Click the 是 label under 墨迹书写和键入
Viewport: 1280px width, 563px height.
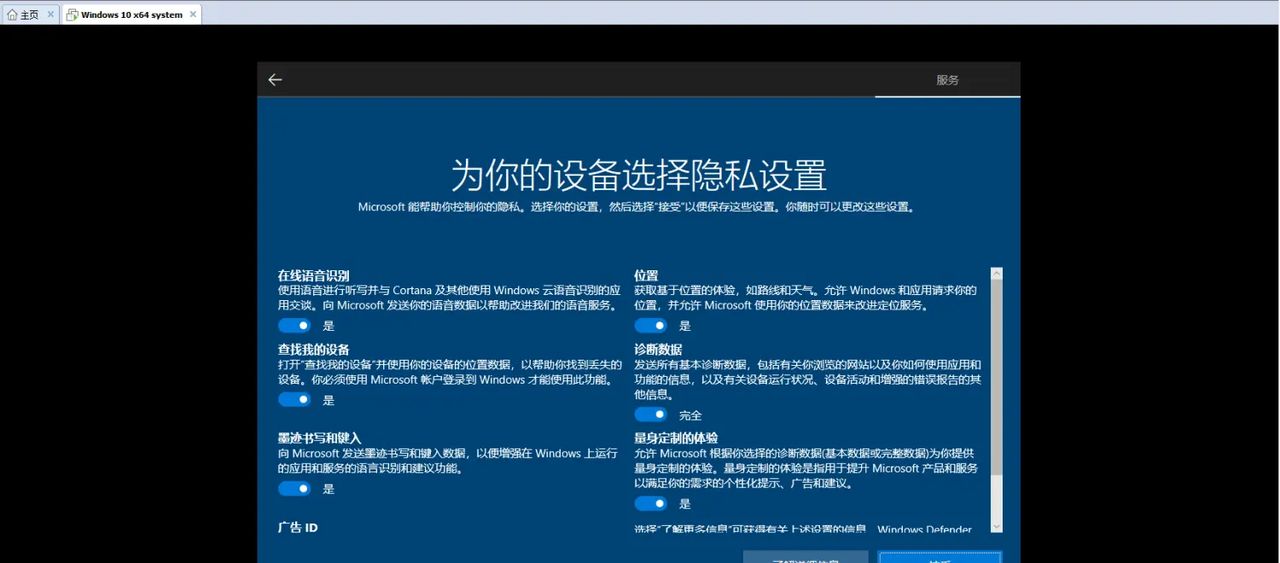click(328, 489)
